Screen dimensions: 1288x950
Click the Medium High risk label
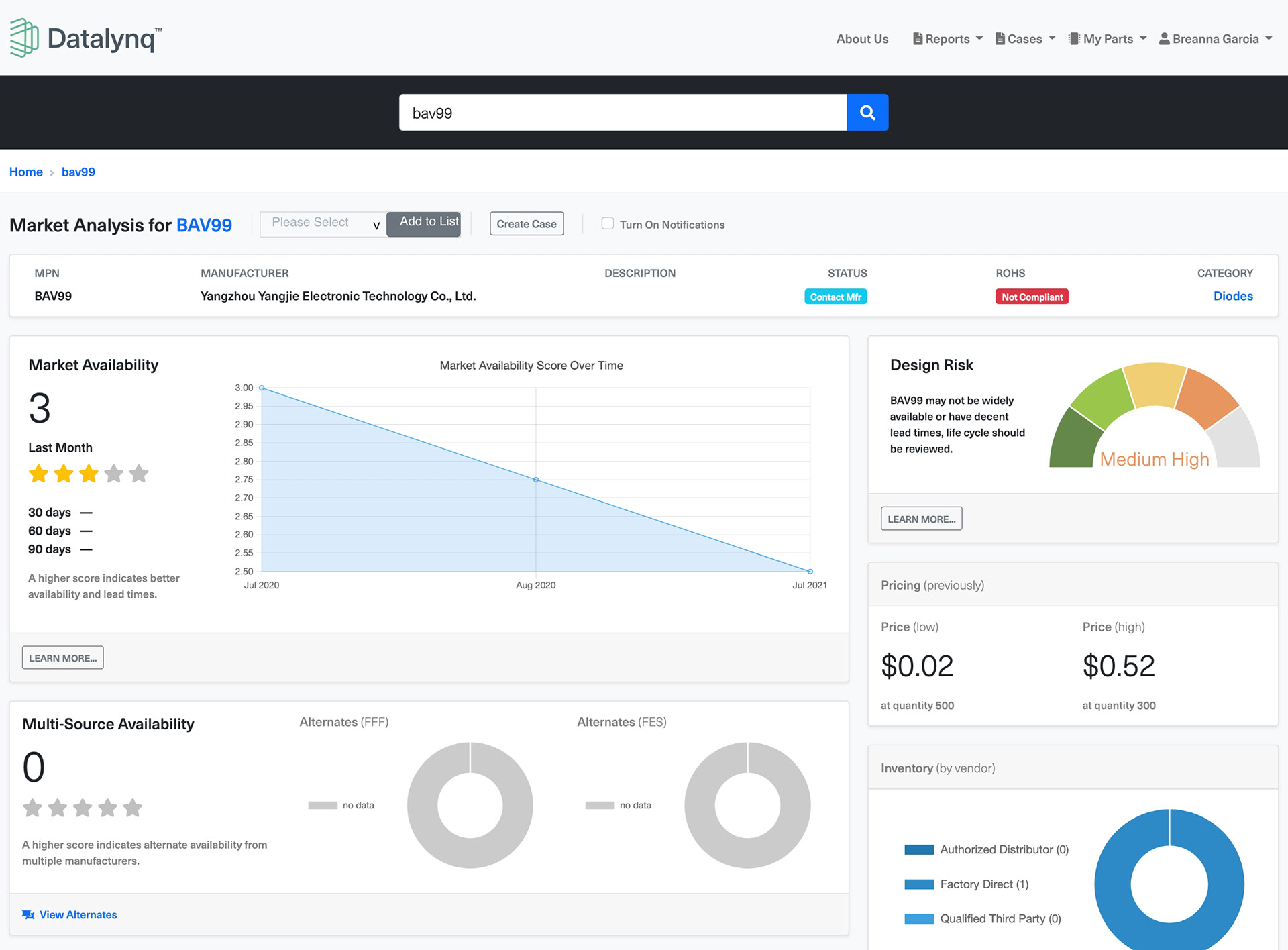tap(1155, 459)
